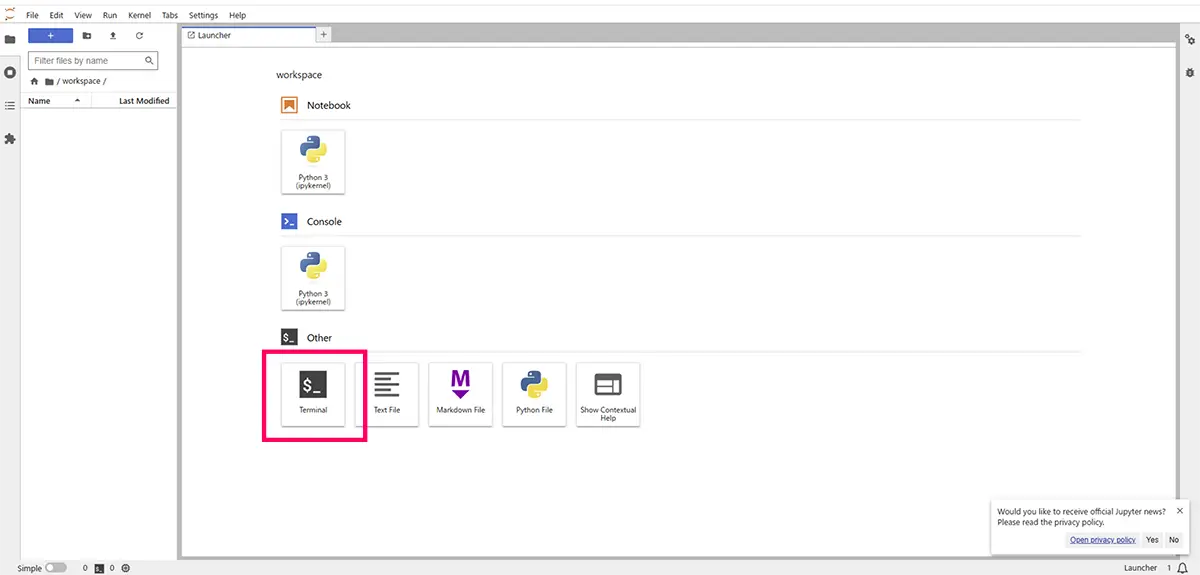This screenshot has width=1200, height=575.
Task: Open the Settings menu
Action: pos(203,16)
